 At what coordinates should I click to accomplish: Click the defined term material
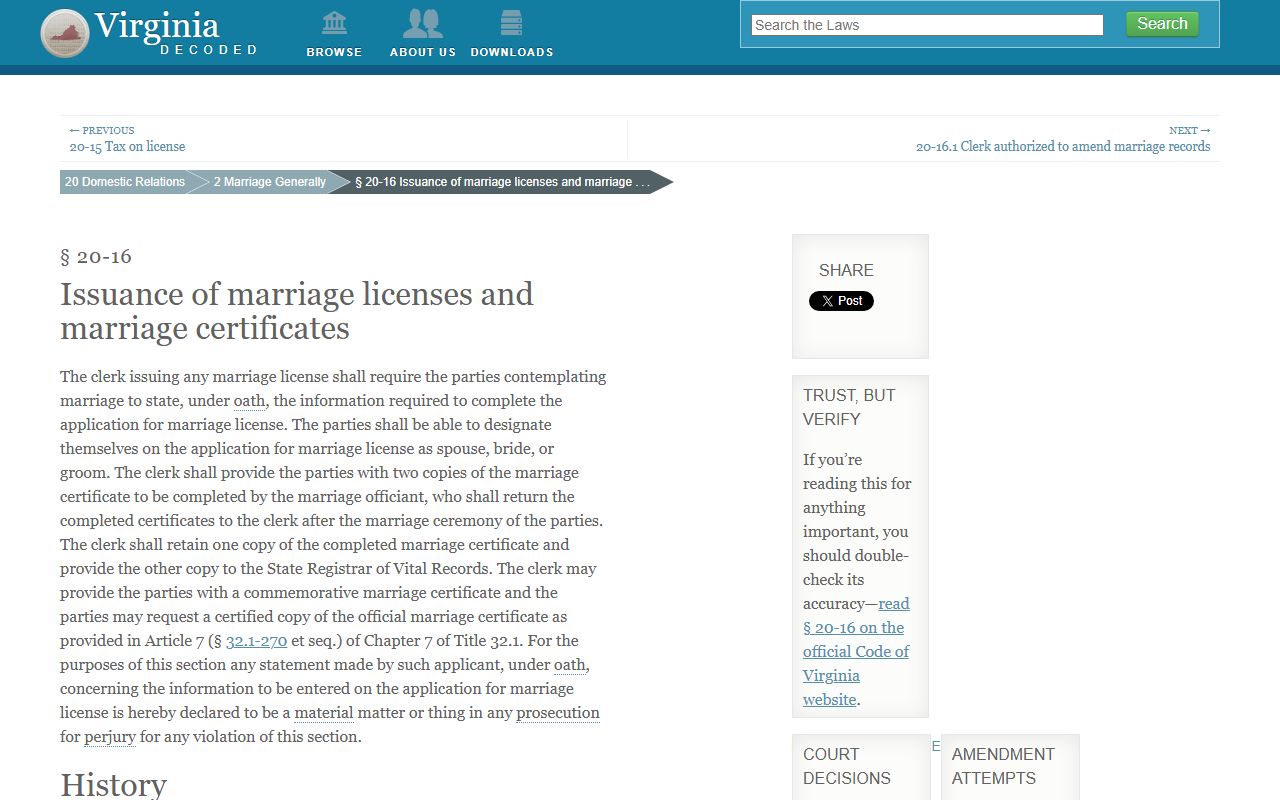[x=323, y=713]
